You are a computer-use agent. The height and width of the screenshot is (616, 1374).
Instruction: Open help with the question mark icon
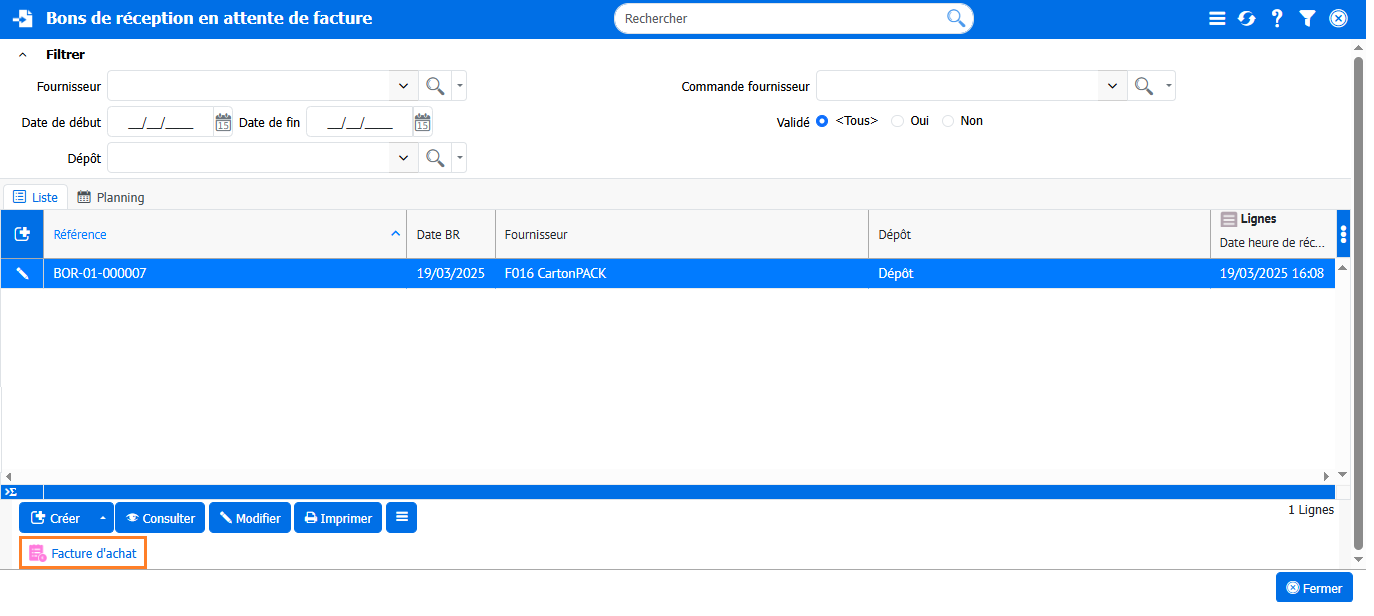pyautogui.click(x=1277, y=18)
